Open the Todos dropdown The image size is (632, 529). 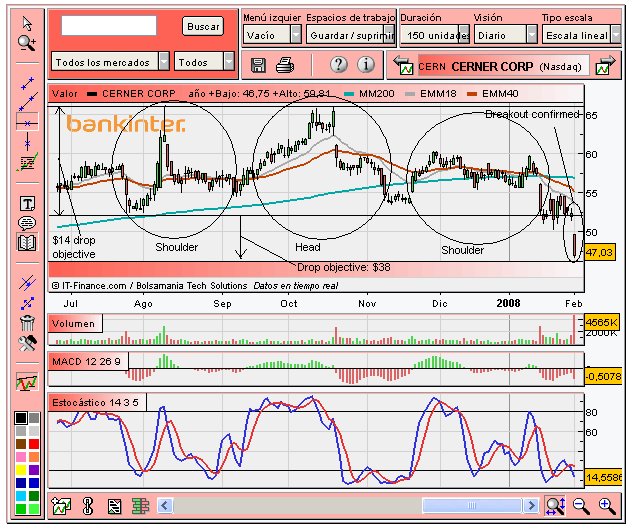[x=204, y=62]
